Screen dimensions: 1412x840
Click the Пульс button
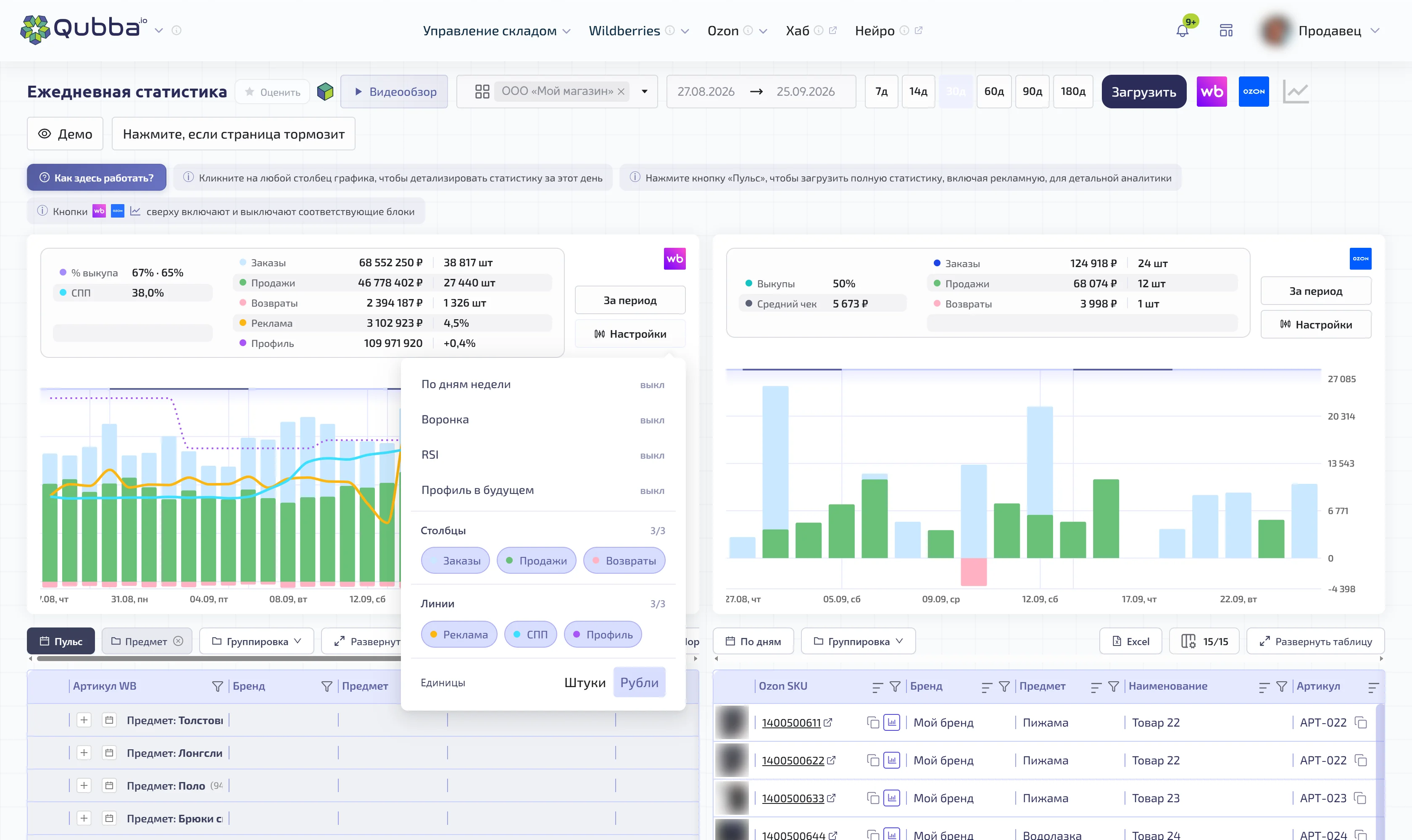[61, 641]
